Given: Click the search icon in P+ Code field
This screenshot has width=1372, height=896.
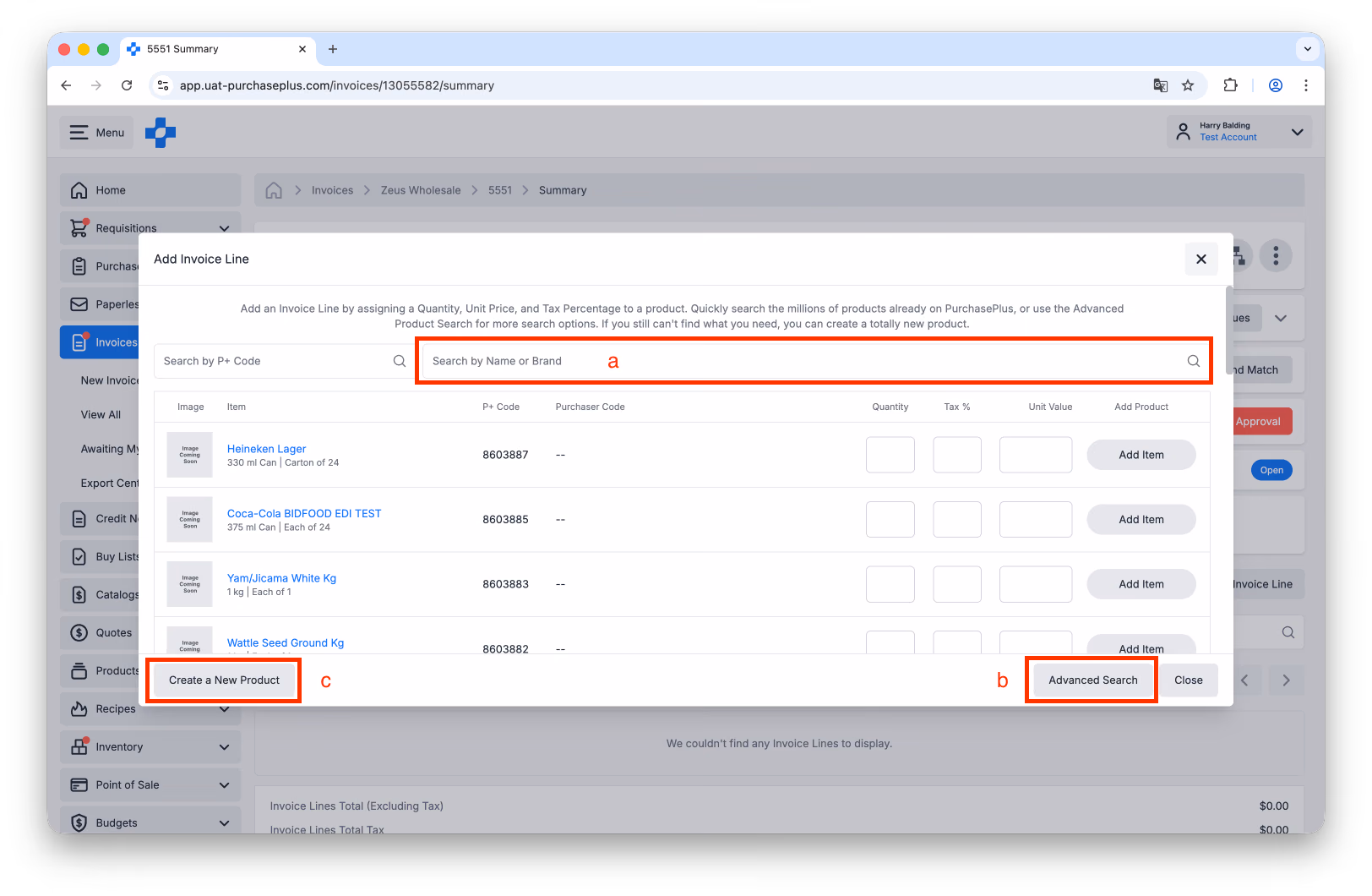Looking at the screenshot, I should pos(400,361).
